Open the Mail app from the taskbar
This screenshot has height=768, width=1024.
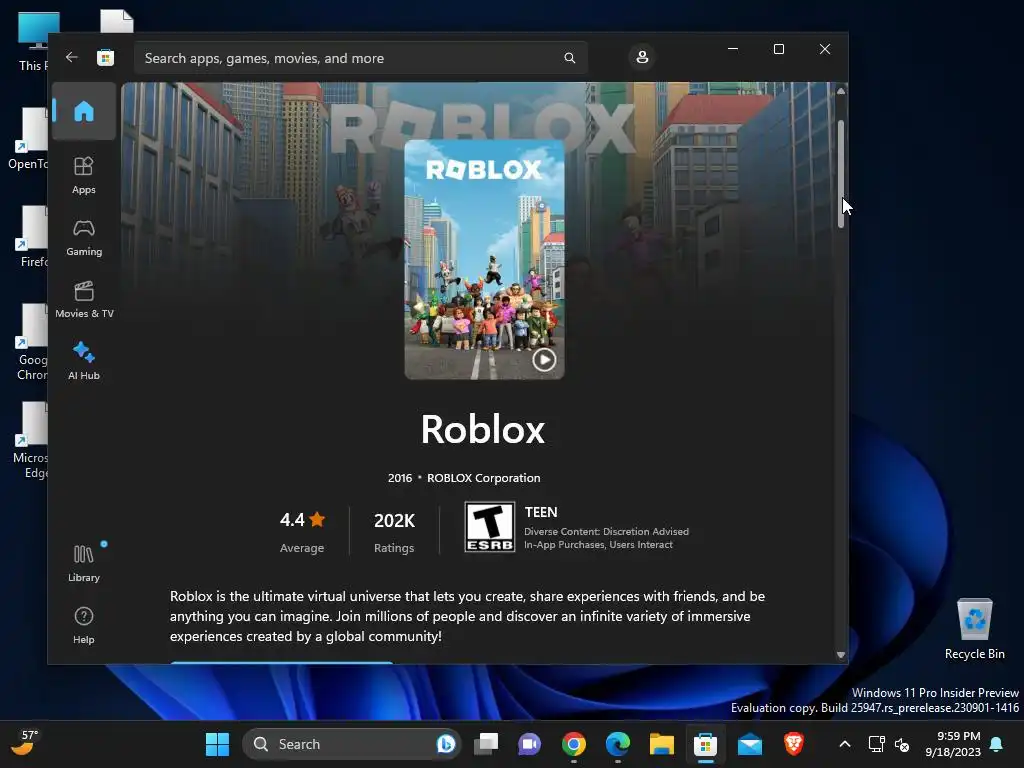(x=750, y=744)
